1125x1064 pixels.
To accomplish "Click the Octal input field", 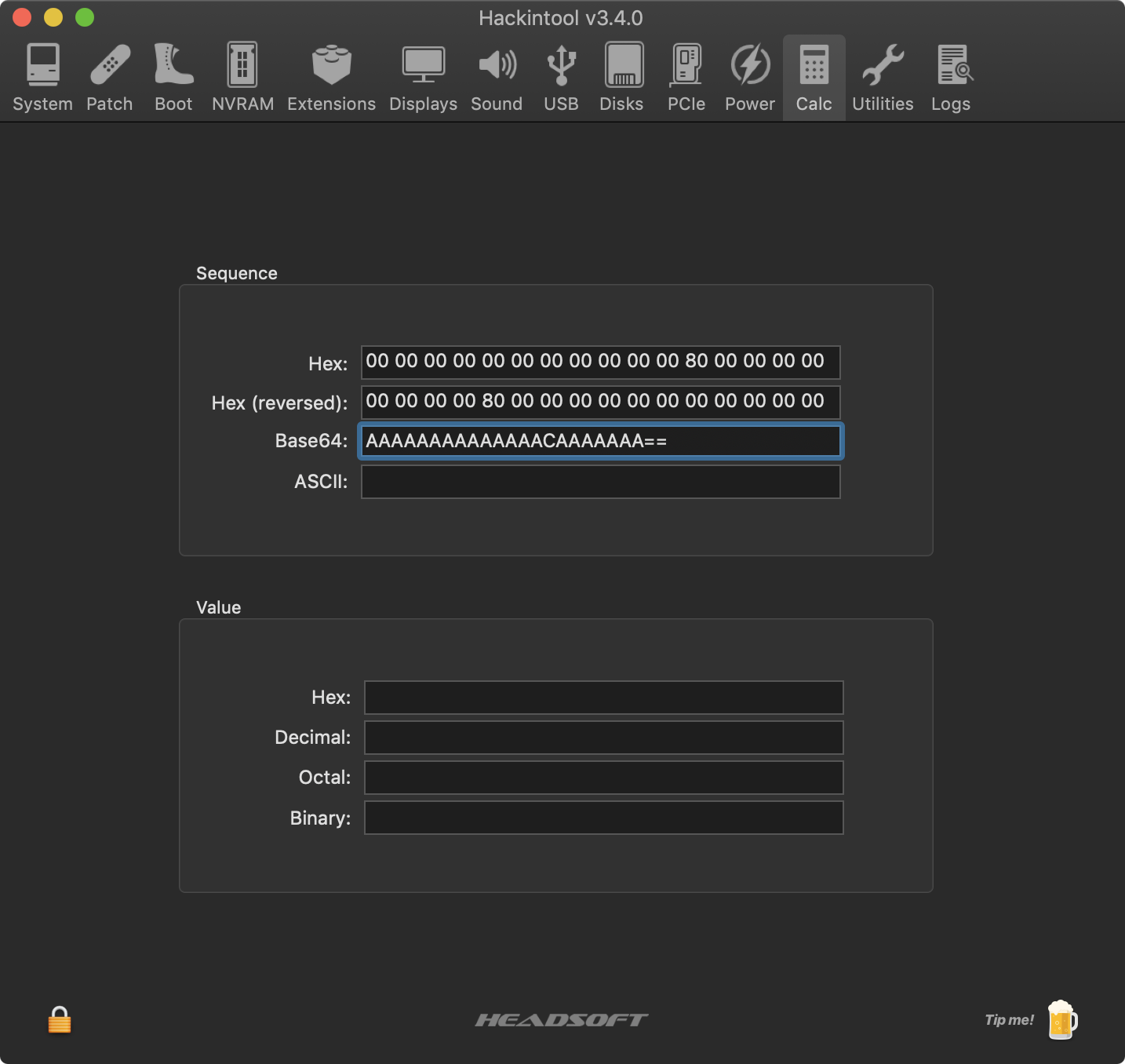I will (x=604, y=778).
